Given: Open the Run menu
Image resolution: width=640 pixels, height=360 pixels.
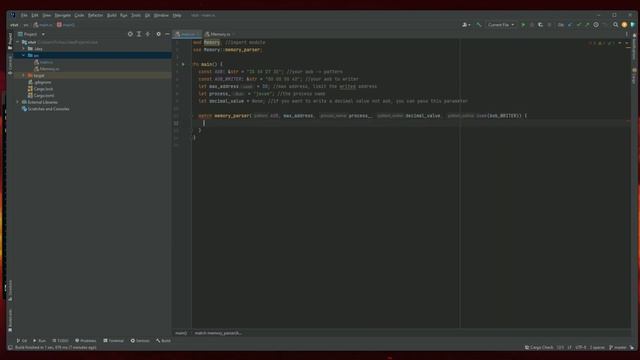Looking at the screenshot, I should pyautogui.click(x=124, y=15).
